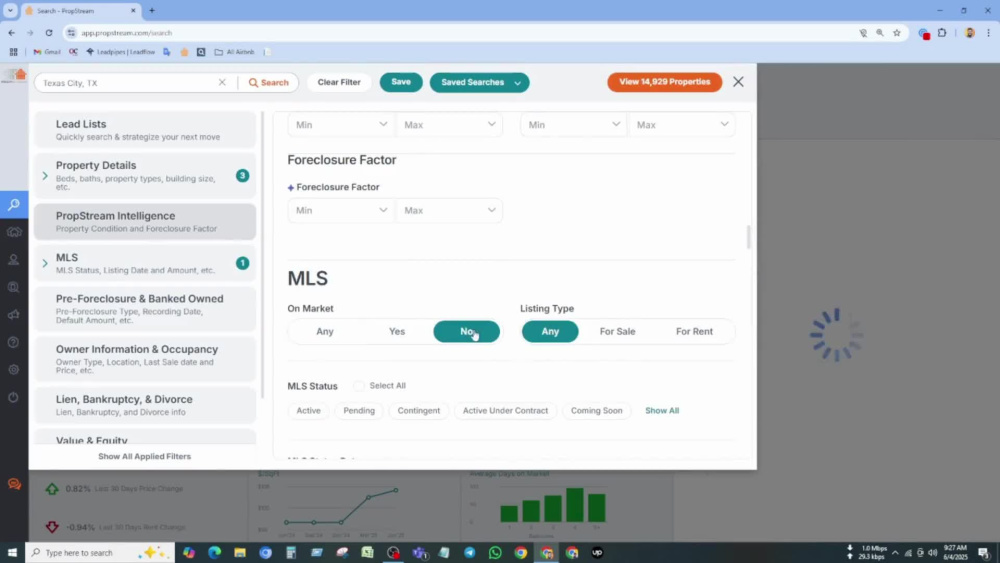The image size is (1000, 563).
Task: Click the Search button
Action: pos(268,82)
